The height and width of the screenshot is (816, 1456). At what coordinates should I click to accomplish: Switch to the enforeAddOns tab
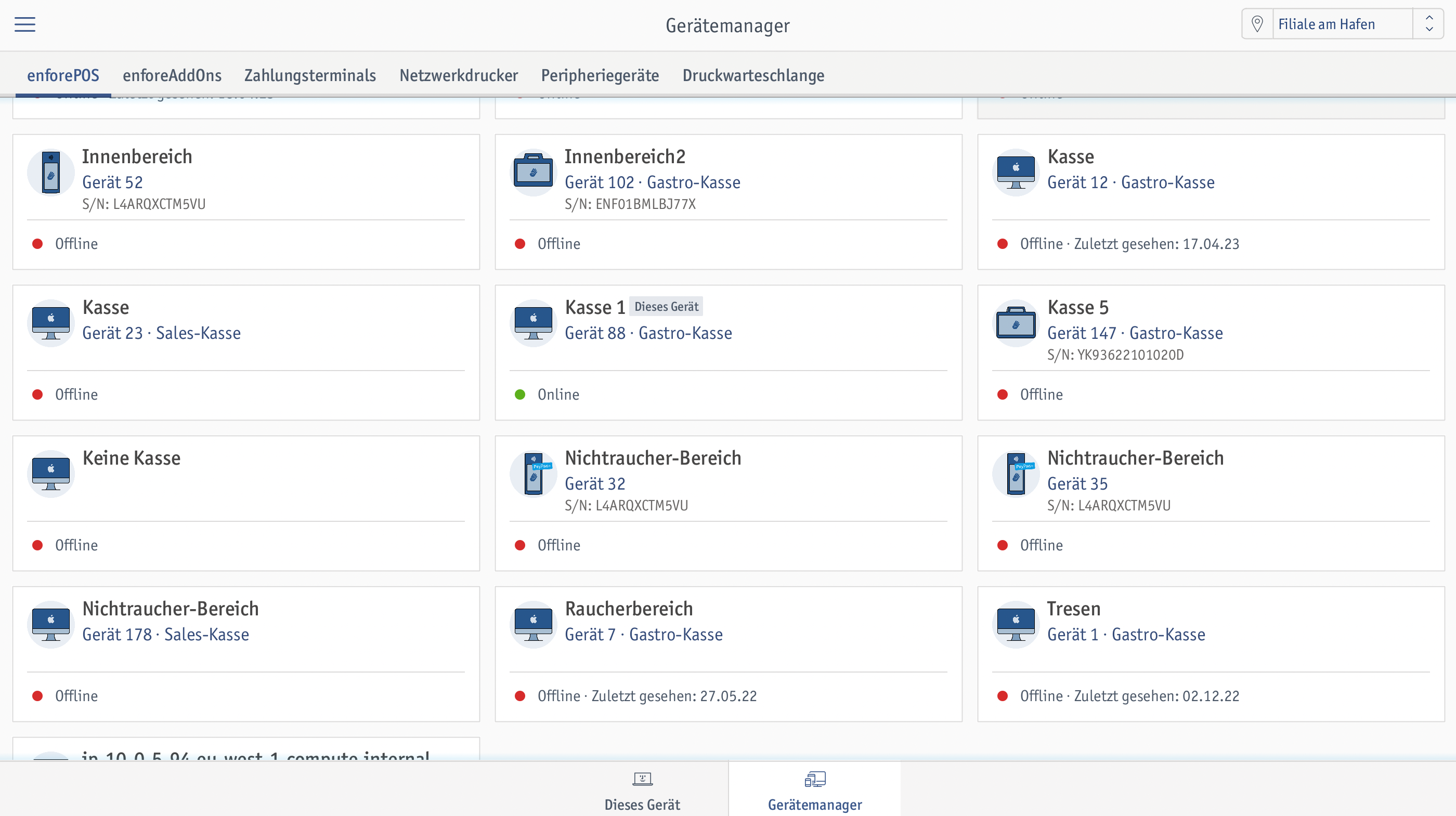pyautogui.click(x=173, y=75)
